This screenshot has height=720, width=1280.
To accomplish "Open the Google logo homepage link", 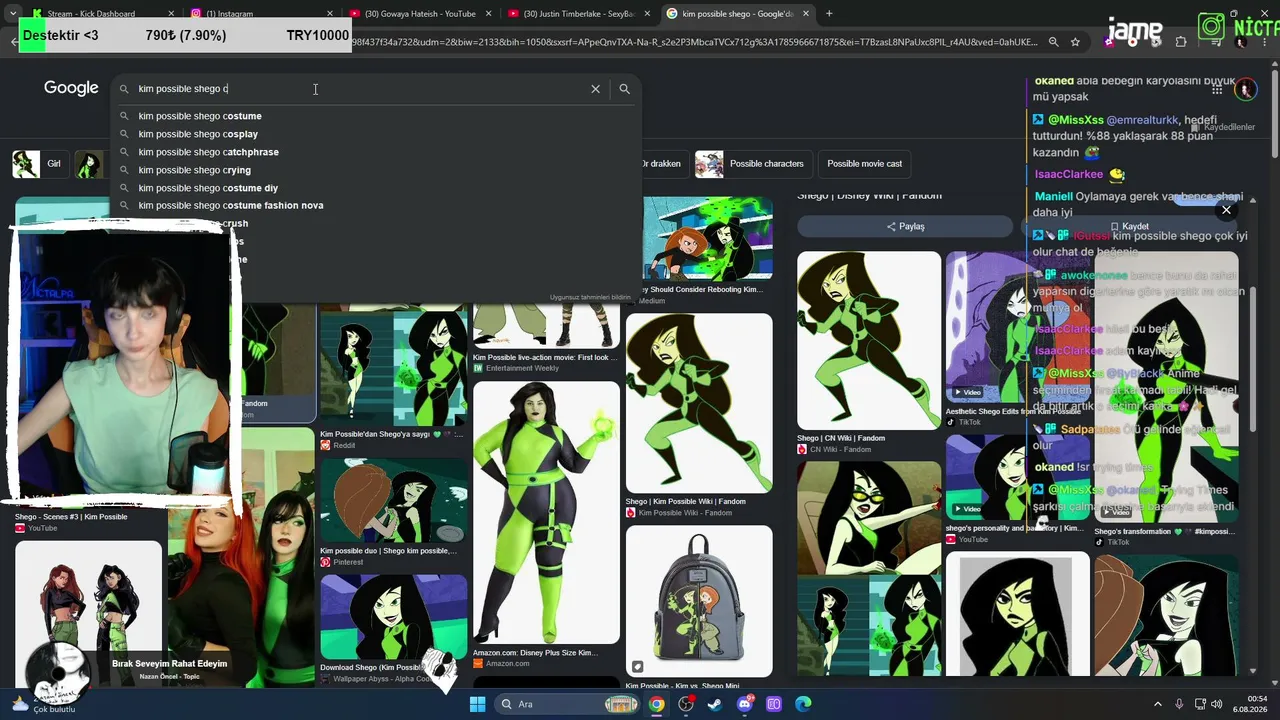I will pos(71,88).
